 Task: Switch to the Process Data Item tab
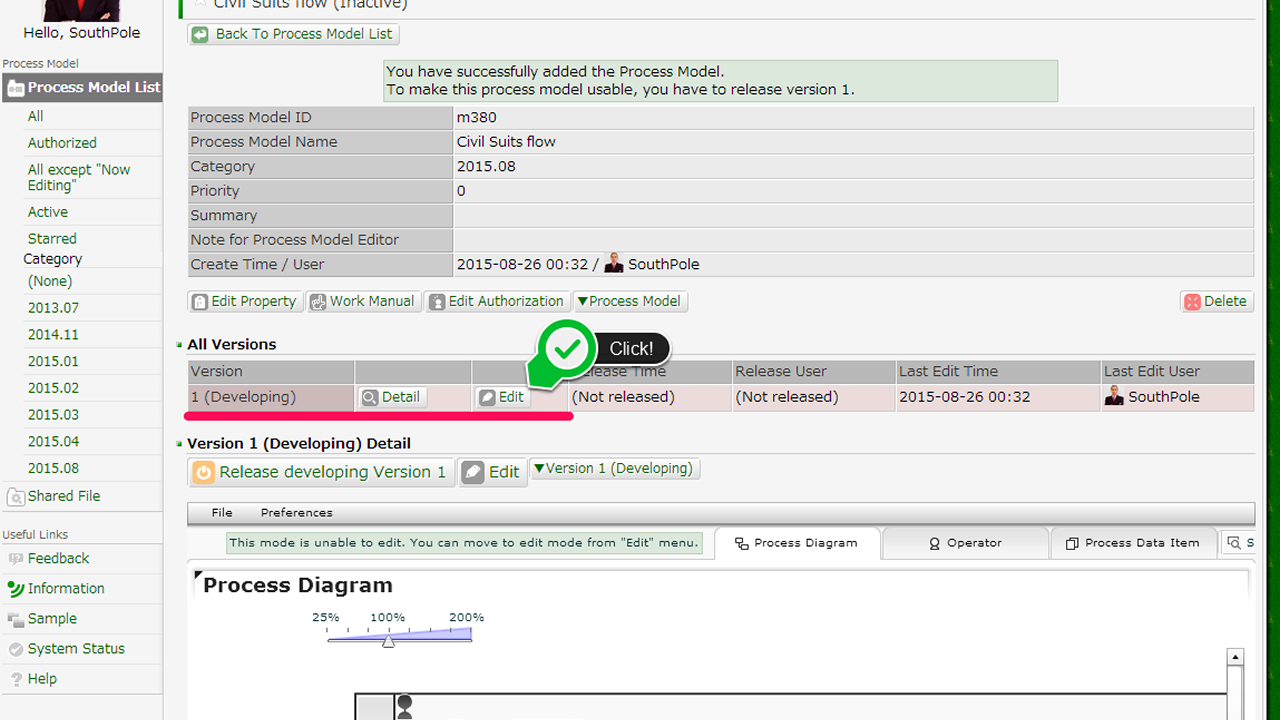pos(1132,543)
